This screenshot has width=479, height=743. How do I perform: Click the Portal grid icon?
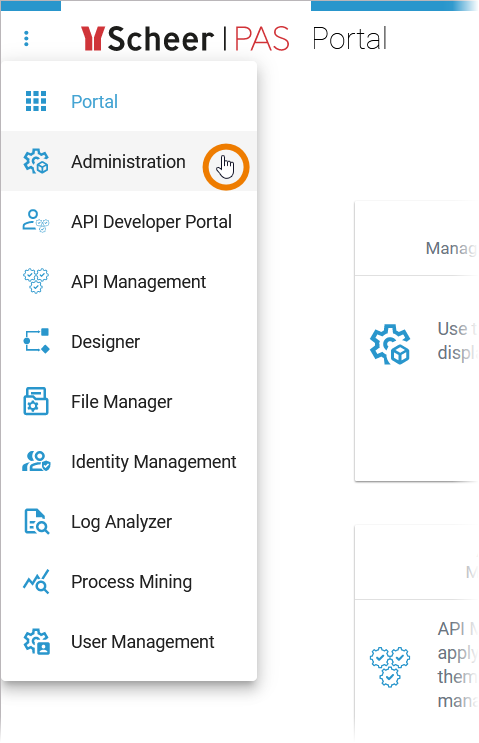coord(36,101)
